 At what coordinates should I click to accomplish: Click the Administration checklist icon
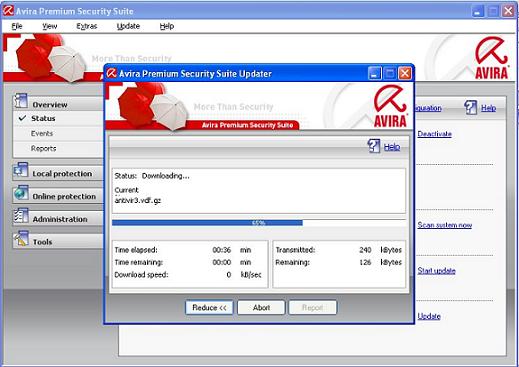pyautogui.click(x=21, y=216)
